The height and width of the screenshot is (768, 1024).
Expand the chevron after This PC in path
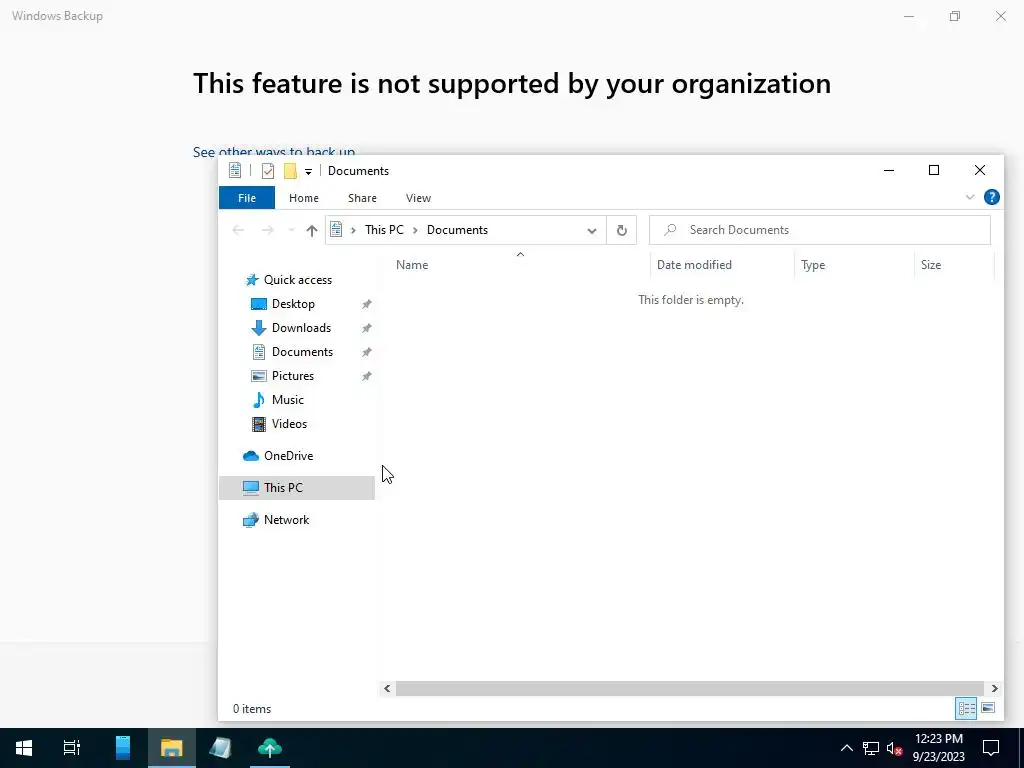click(x=415, y=230)
